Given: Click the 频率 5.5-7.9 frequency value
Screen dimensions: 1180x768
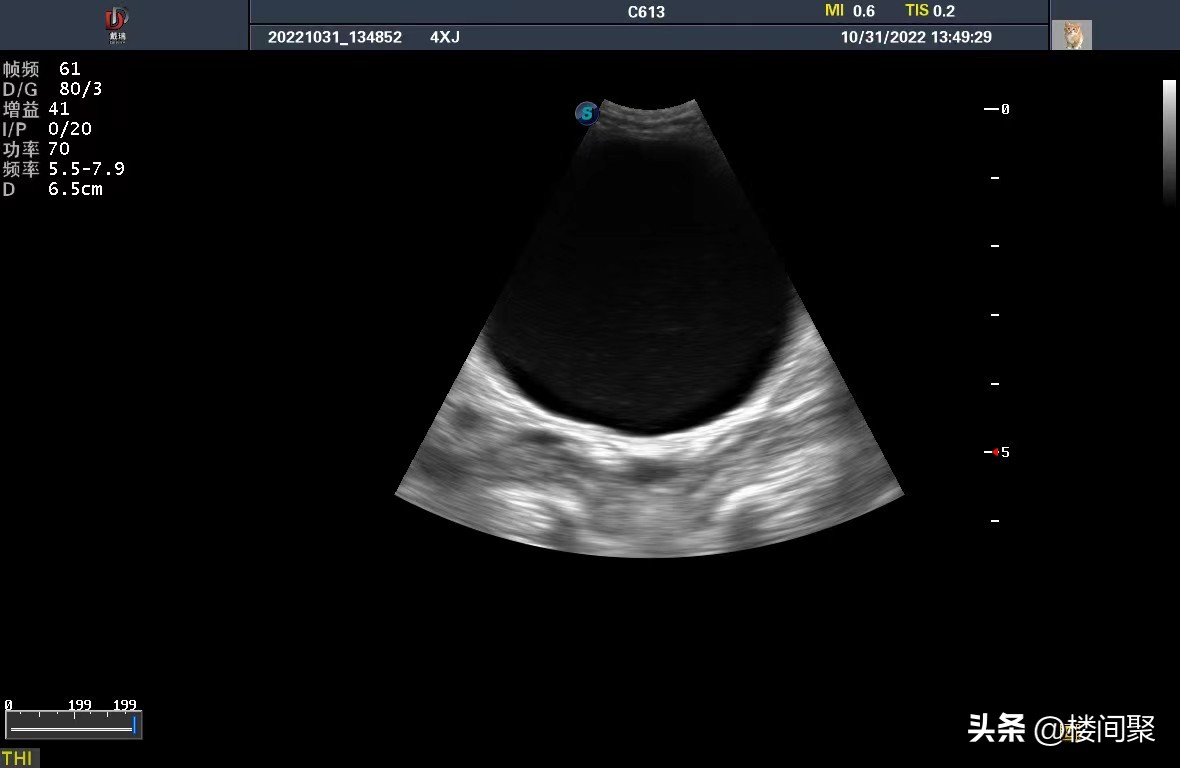Looking at the screenshot, I should coord(63,168).
